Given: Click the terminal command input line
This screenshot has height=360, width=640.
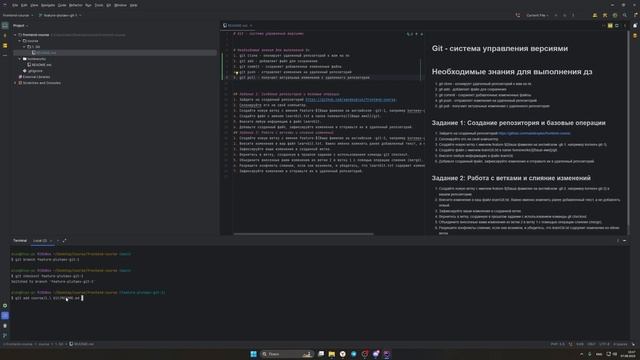Looking at the screenshot, I should click(47, 298).
